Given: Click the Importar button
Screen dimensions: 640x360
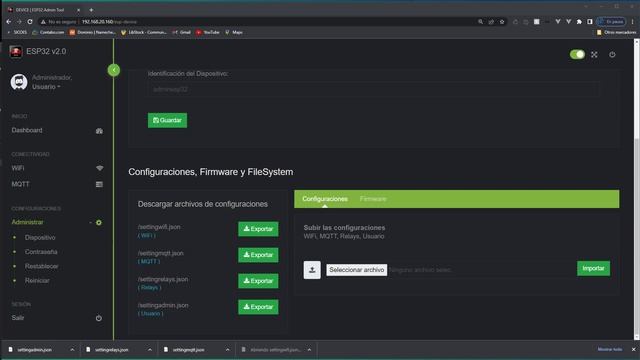Looking at the screenshot, I should 593,269.
